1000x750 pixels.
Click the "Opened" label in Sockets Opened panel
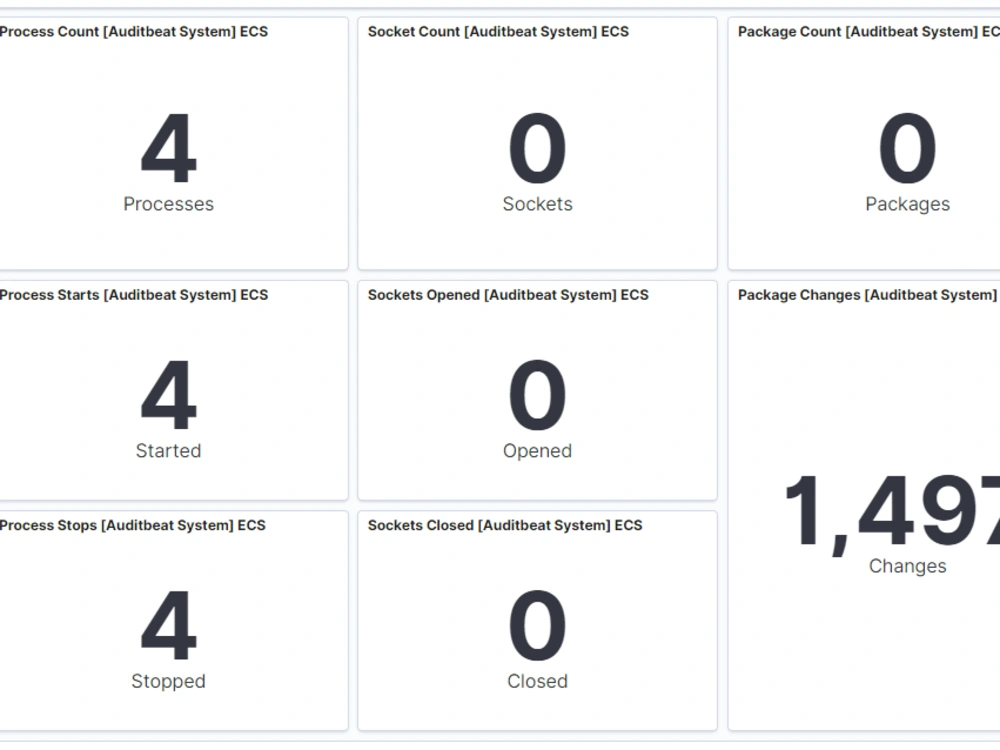click(x=537, y=451)
